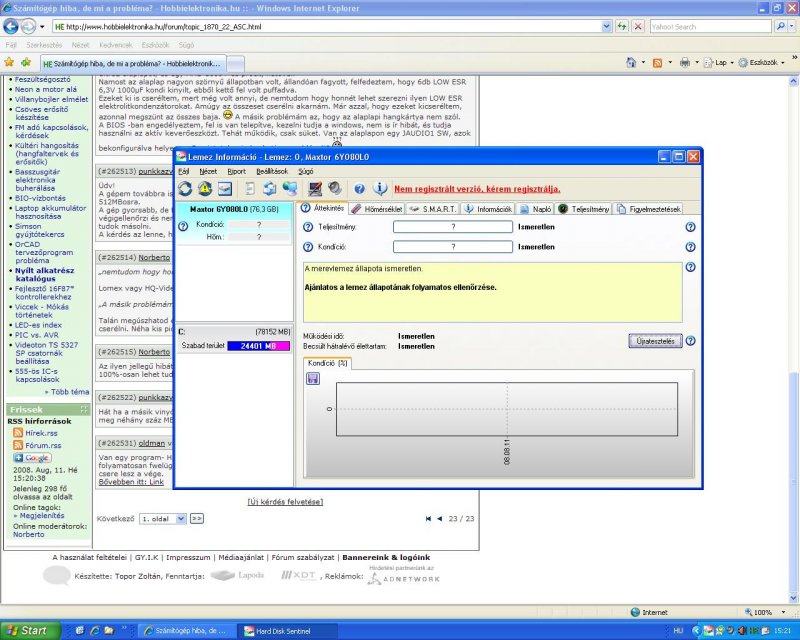The width and height of the screenshot is (800, 640).
Task: Click the IE page vertical scrollbar
Action: (x=793, y=339)
